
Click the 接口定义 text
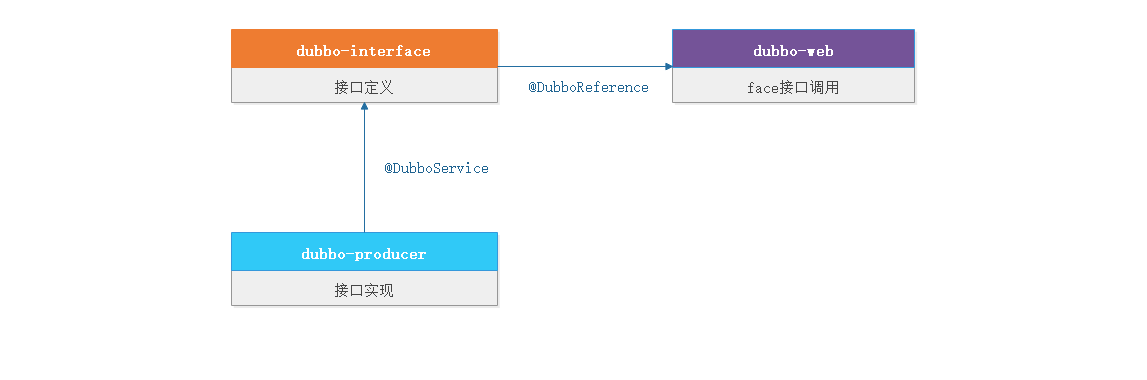(x=364, y=88)
